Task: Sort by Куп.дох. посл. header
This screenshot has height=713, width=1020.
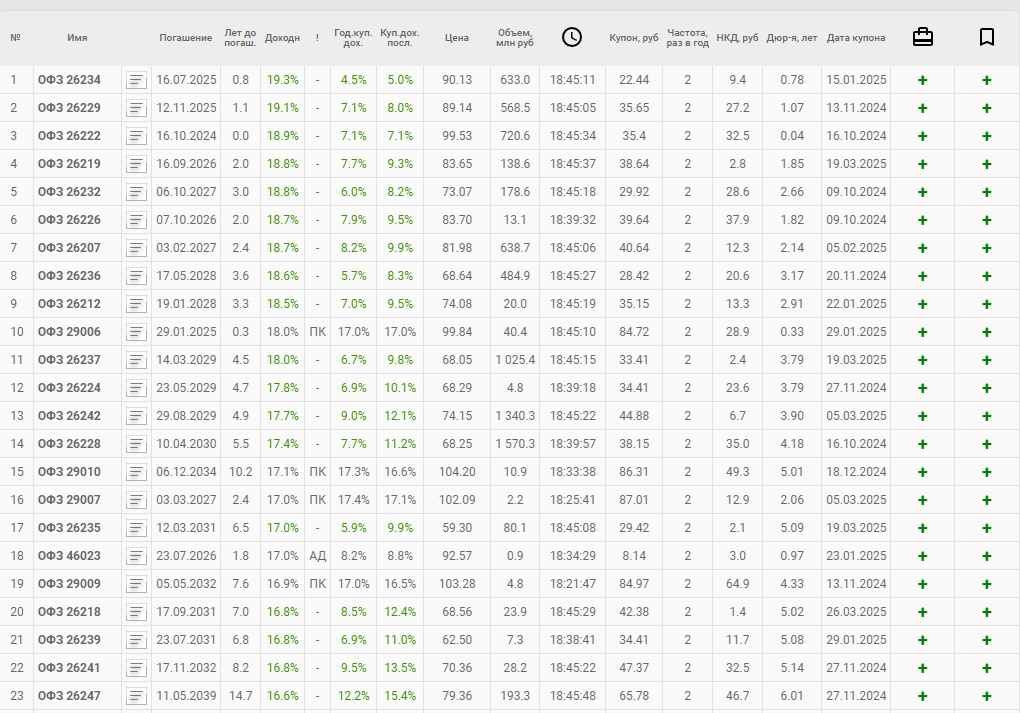Action: 399,38
